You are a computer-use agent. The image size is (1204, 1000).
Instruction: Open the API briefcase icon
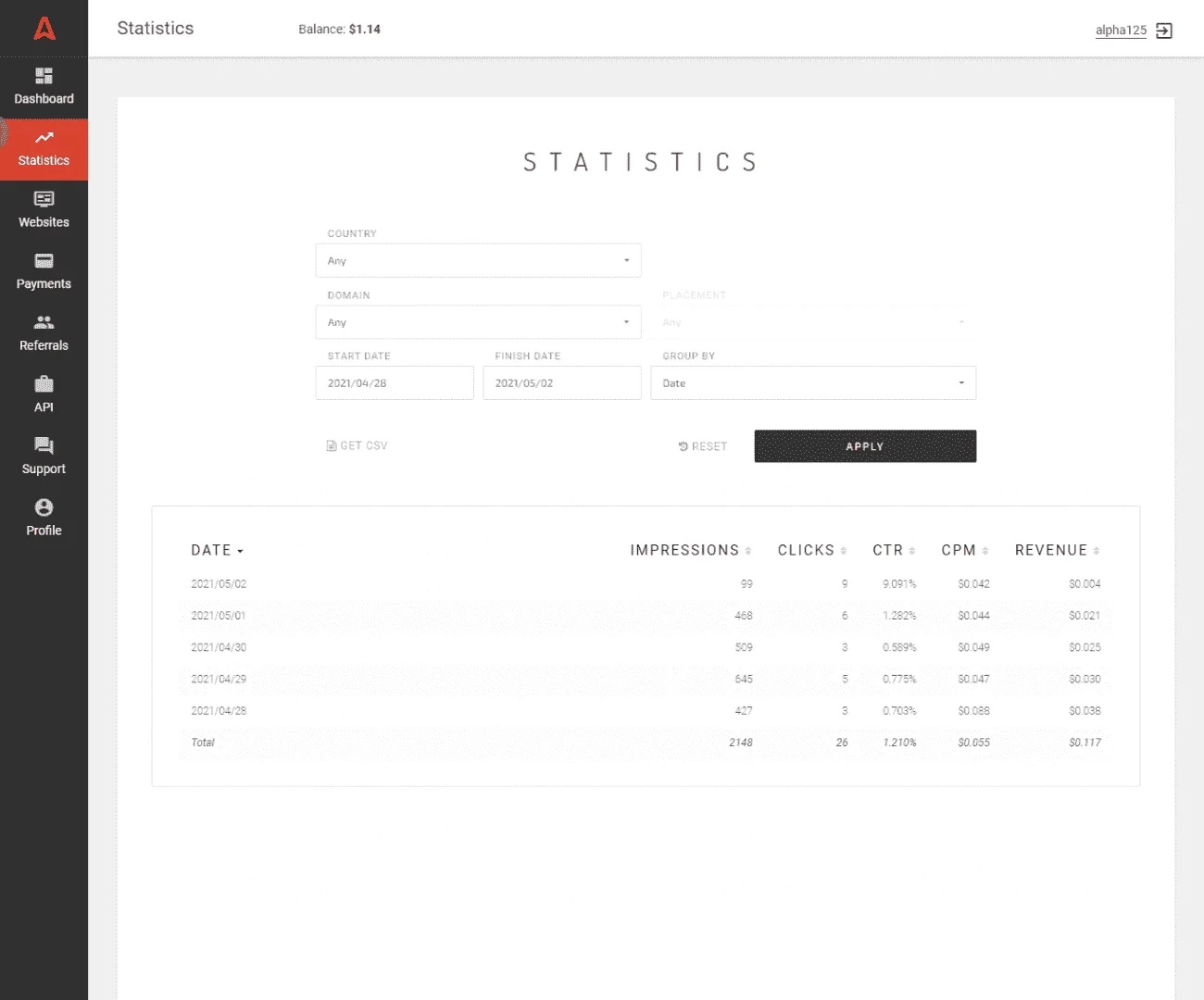pos(44,384)
